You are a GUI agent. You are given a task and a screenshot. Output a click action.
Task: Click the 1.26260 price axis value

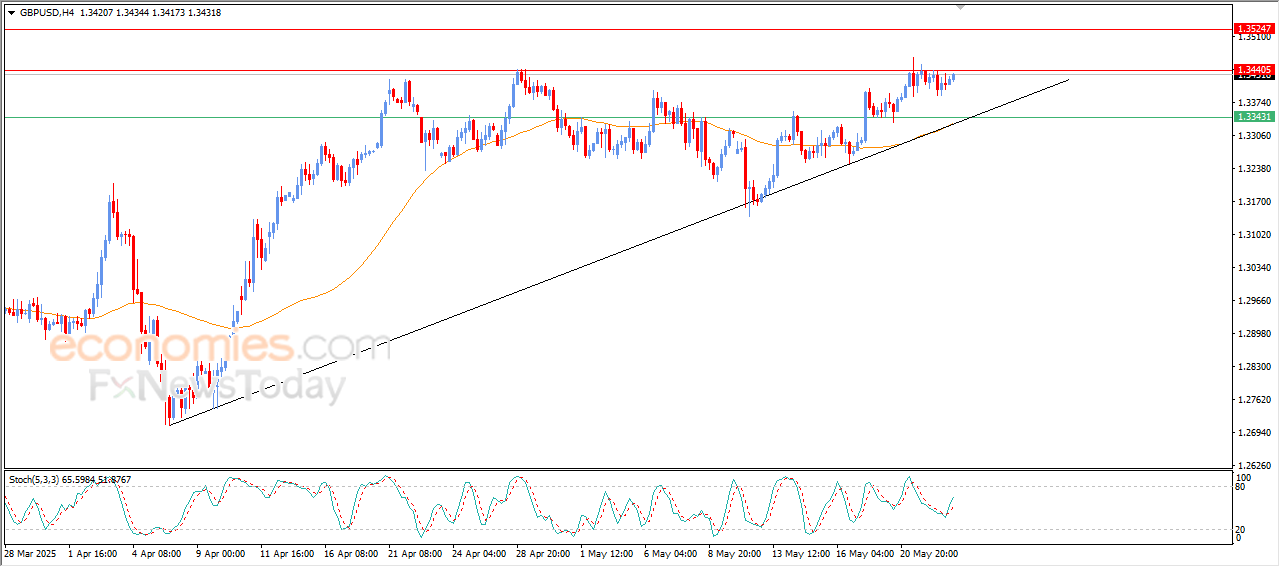tap(1253, 466)
